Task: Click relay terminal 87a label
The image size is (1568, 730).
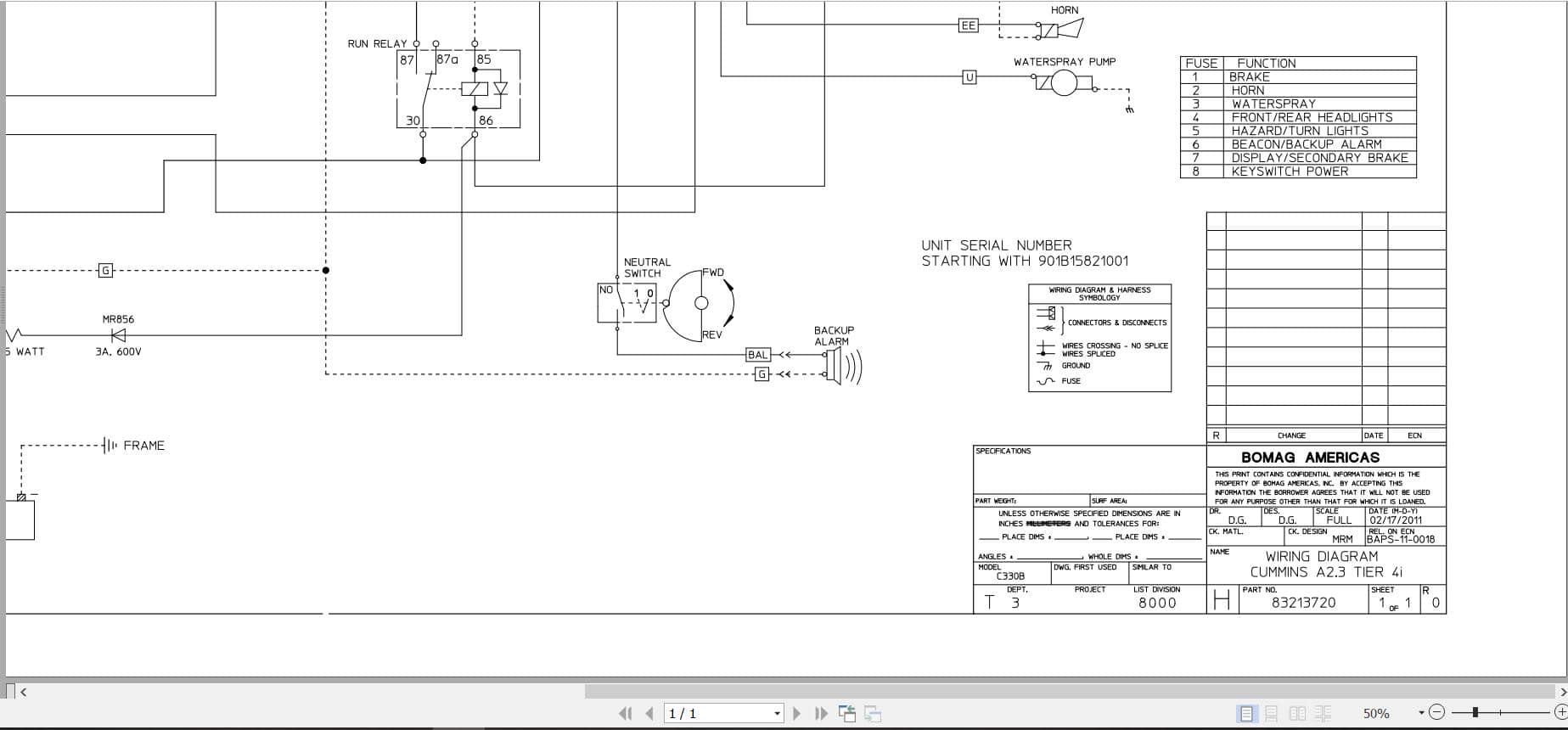Action: click(x=447, y=59)
